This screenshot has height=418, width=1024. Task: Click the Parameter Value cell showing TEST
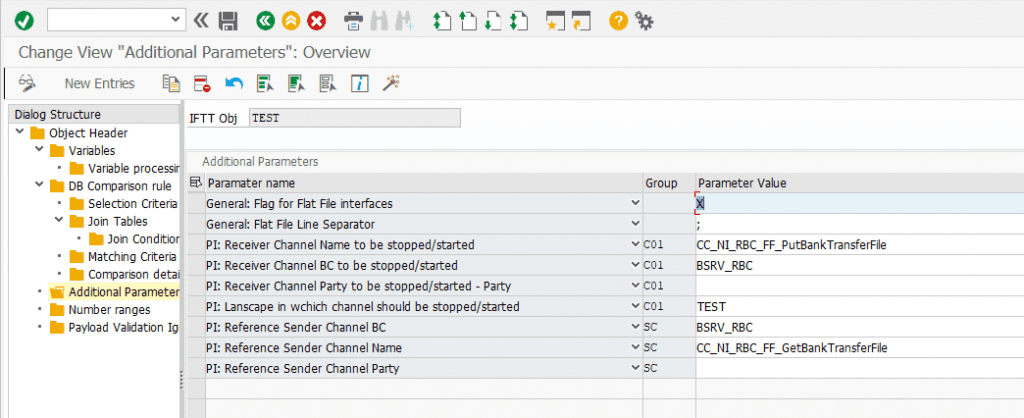pyautogui.click(x=859, y=306)
